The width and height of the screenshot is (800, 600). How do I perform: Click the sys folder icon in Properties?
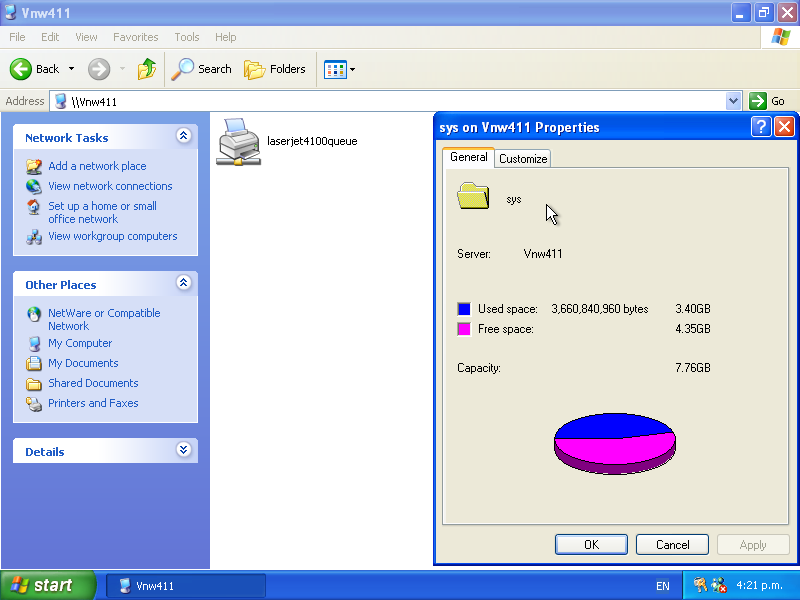click(x=473, y=196)
